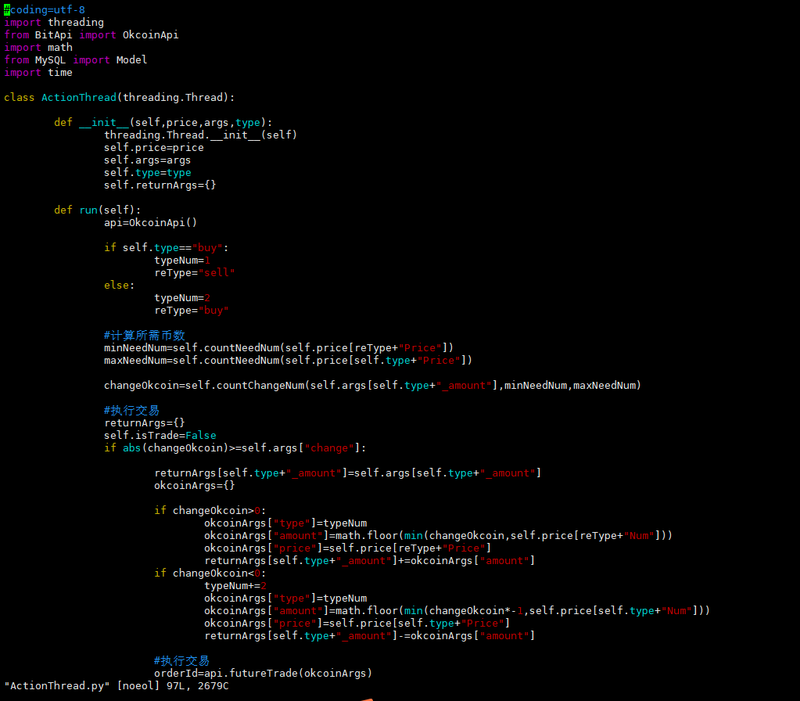Click second '#执行交易' comment above orderId
The width and height of the screenshot is (800, 701).
[x=182, y=661]
